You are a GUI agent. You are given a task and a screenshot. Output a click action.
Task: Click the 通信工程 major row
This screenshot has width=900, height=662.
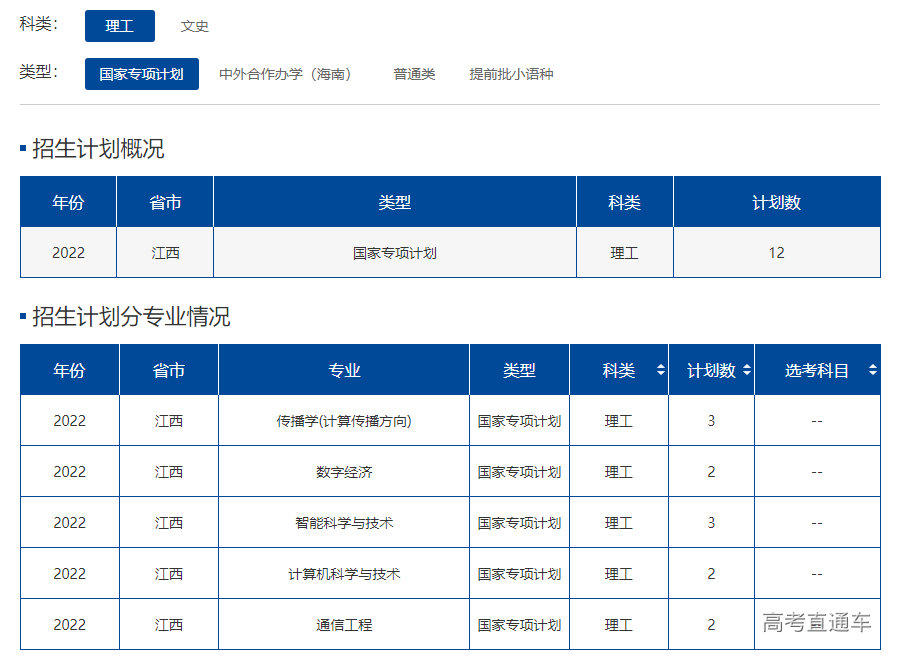pyautogui.click(x=342, y=624)
